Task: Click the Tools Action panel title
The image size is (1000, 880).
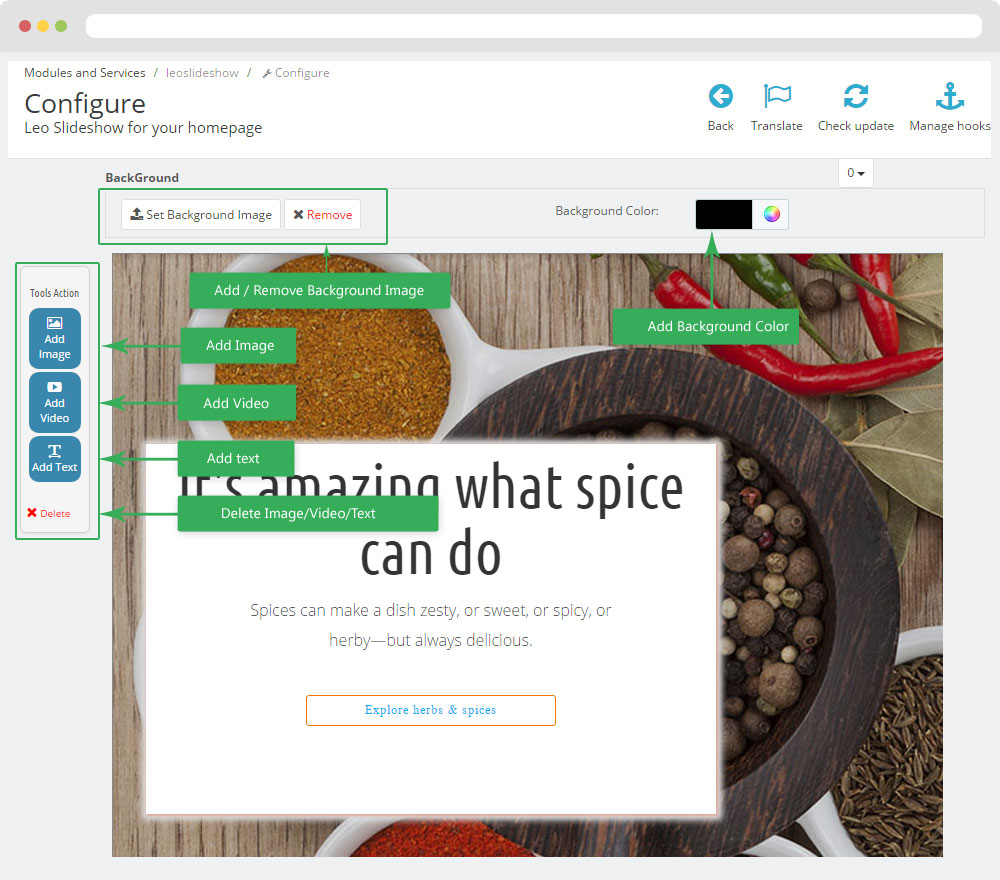Action: tap(54, 293)
